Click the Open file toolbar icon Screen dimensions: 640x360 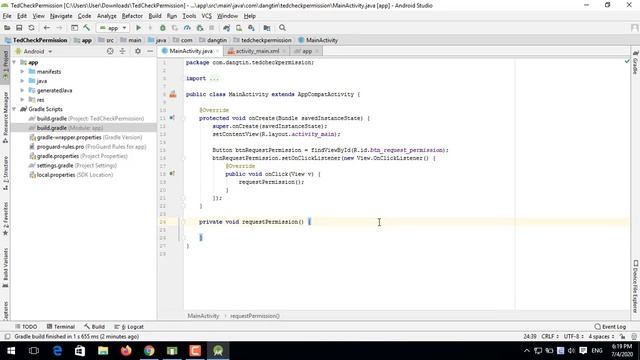coord(7,28)
